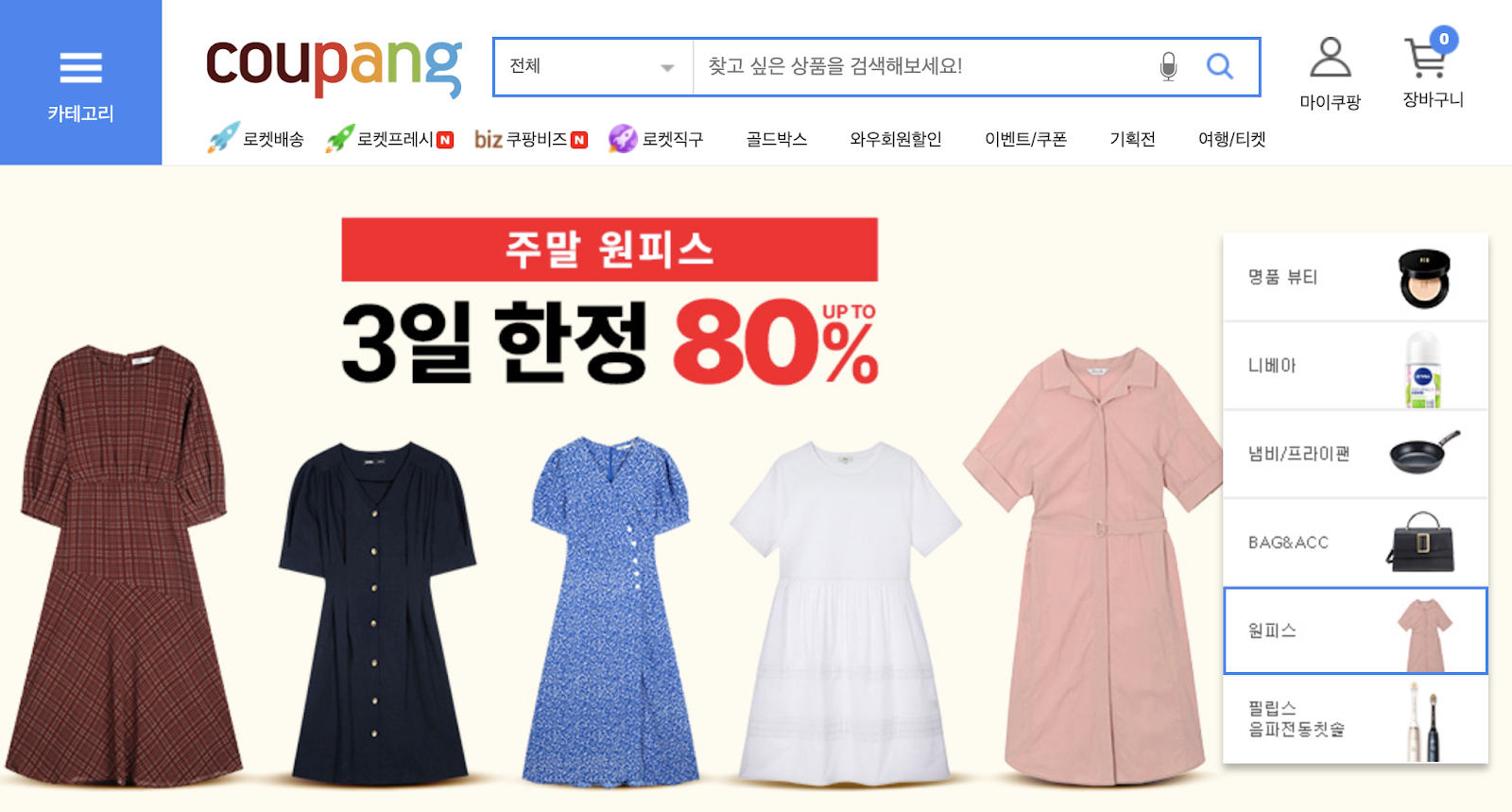Click the 로켓직구 purple rocket icon
This screenshot has width=1512, height=812.
click(623, 139)
